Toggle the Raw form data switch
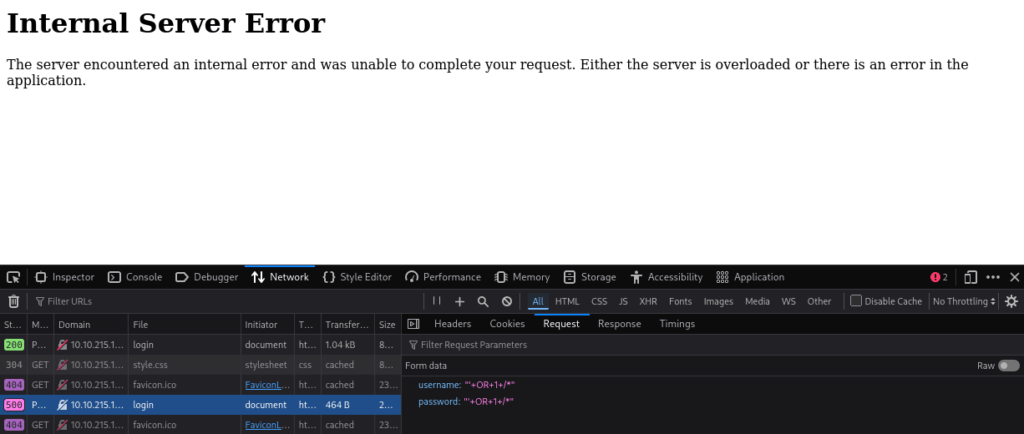The image size is (1024, 434). (x=1008, y=366)
